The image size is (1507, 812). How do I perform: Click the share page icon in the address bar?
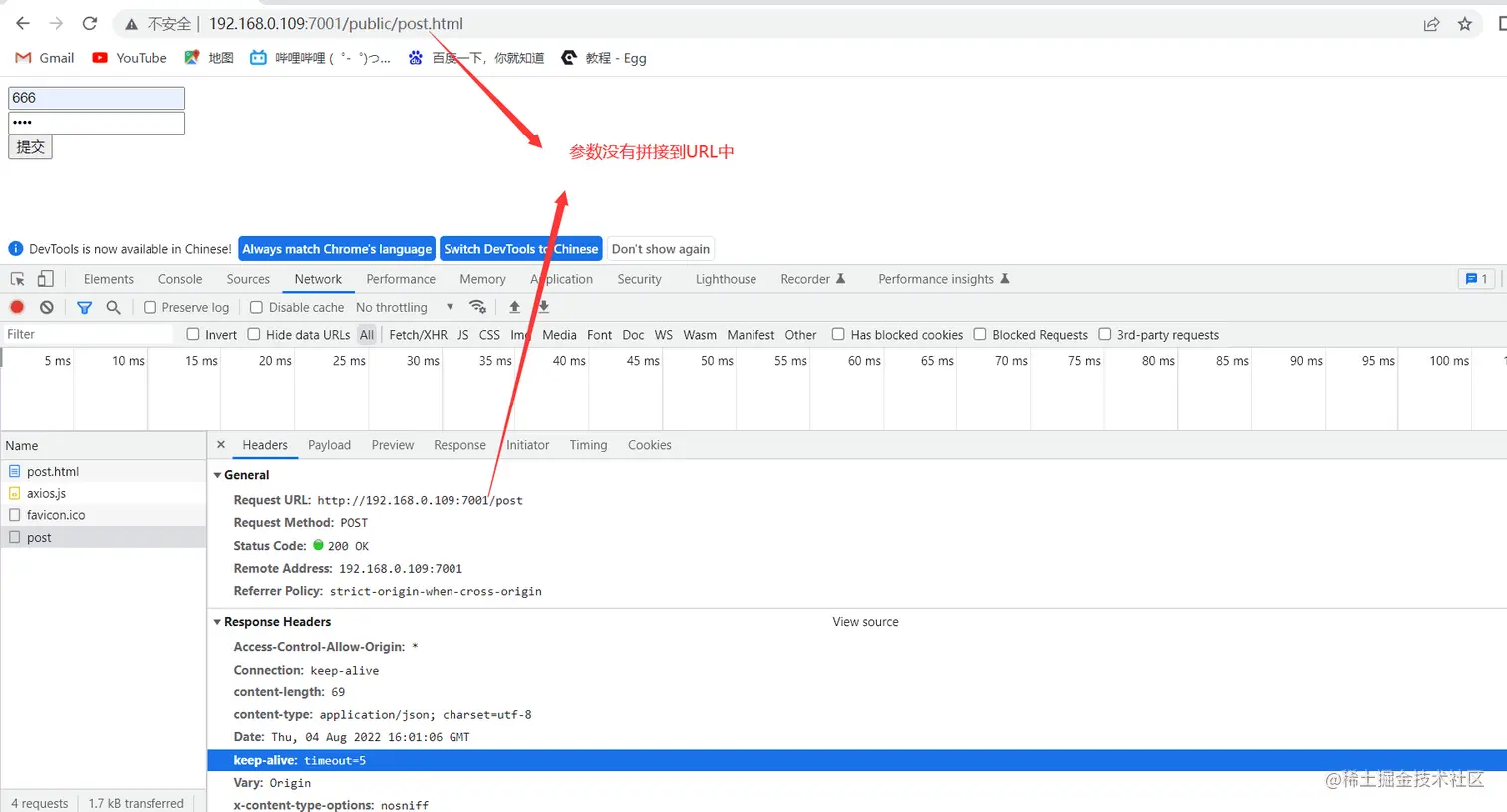coord(1431,24)
